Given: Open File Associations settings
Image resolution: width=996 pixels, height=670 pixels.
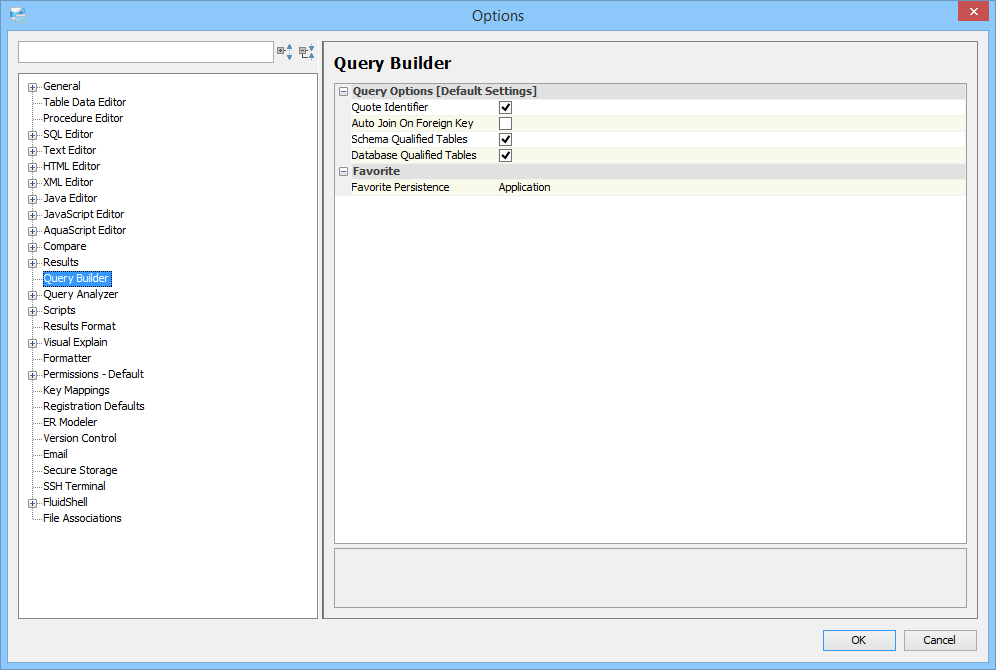Looking at the screenshot, I should tap(82, 518).
